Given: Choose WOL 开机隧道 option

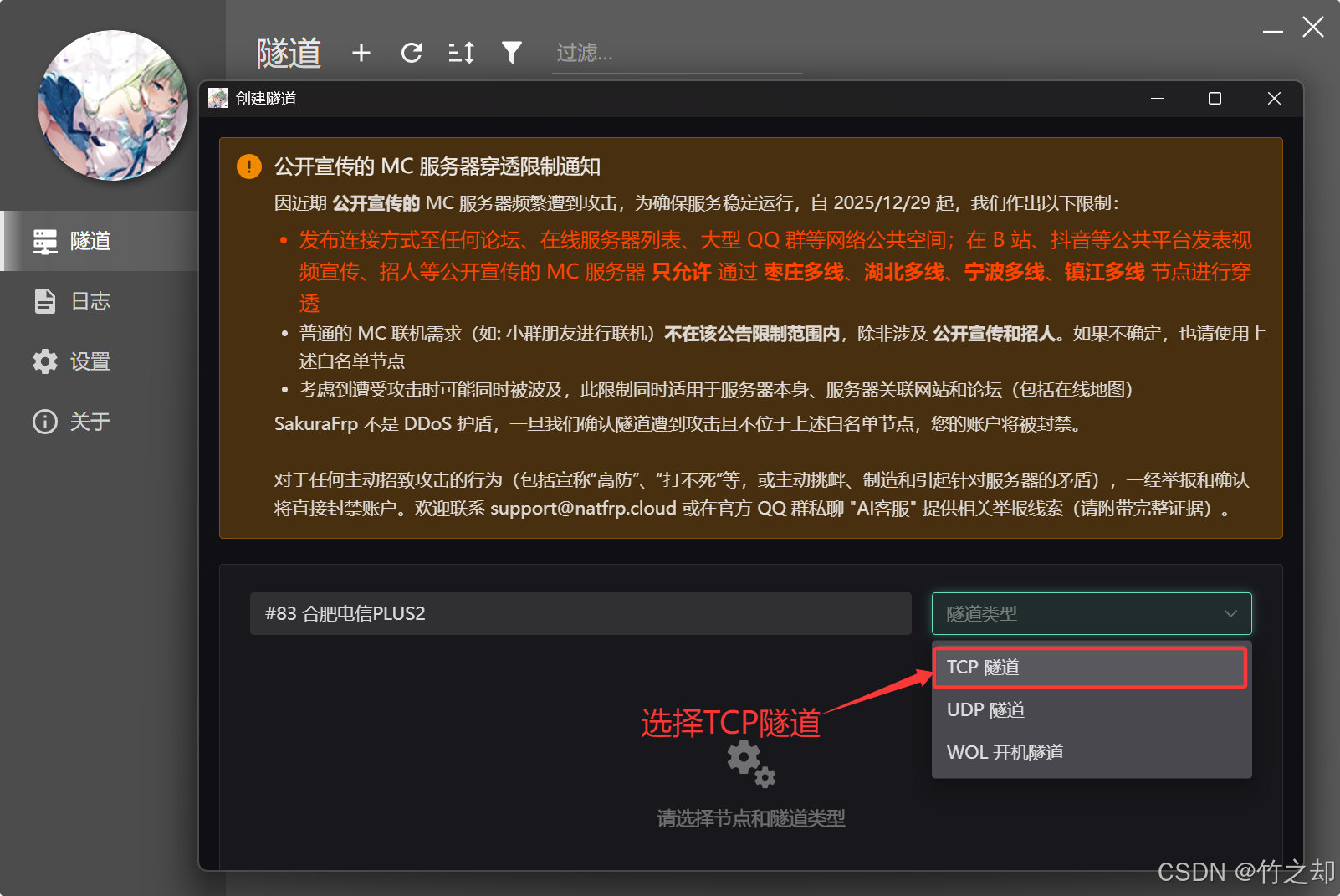Looking at the screenshot, I should pos(1089,752).
